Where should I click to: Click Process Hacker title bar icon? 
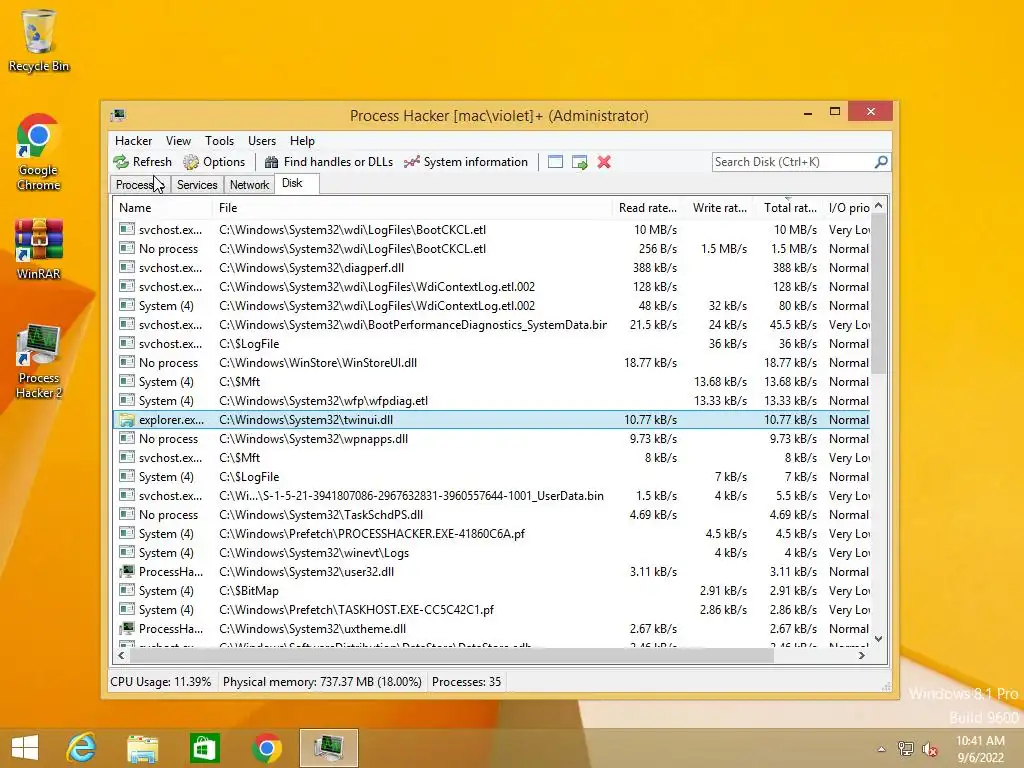tap(118, 116)
